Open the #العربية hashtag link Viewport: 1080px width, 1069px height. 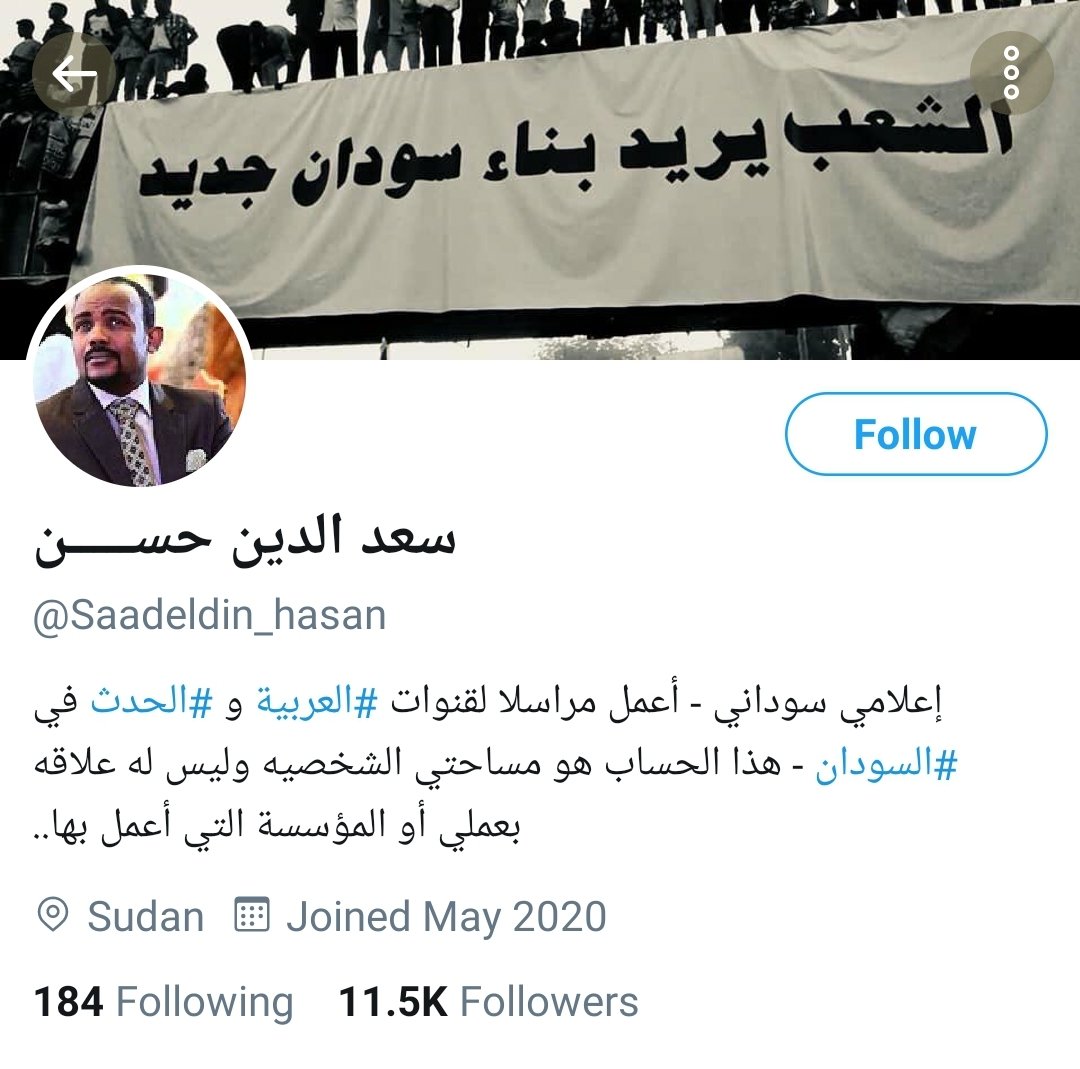click(x=317, y=703)
